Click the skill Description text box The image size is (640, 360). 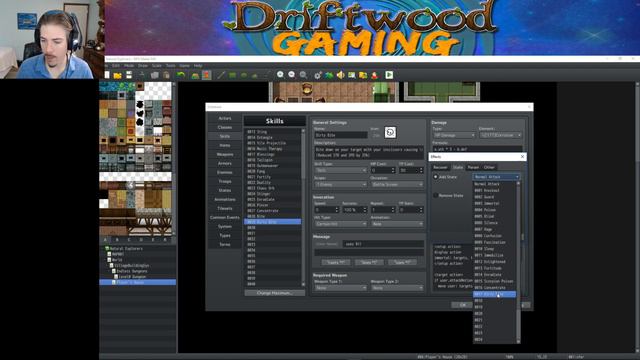tap(369, 153)
